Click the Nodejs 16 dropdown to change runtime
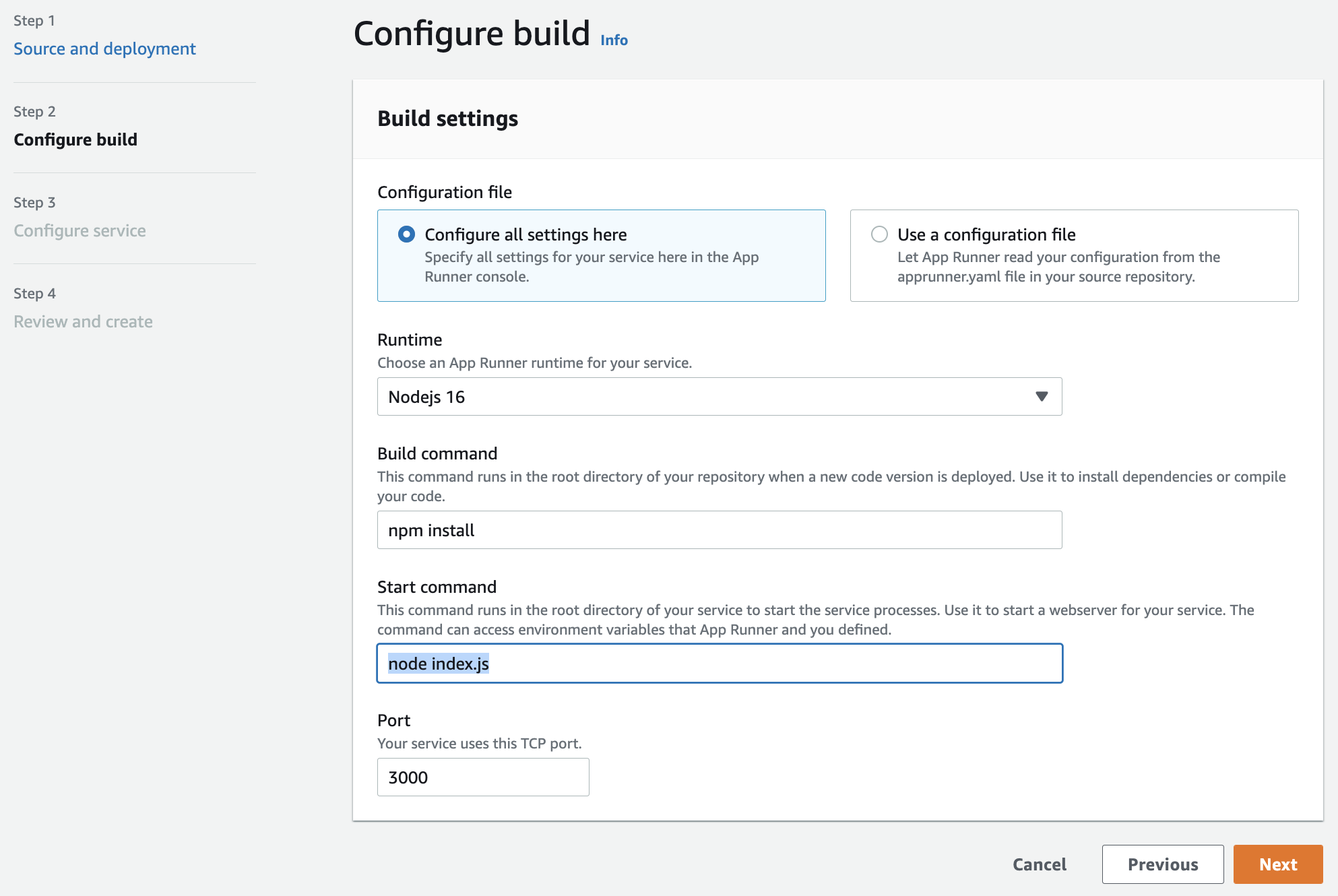This screenshot has height=896, width=1338. 719,396
